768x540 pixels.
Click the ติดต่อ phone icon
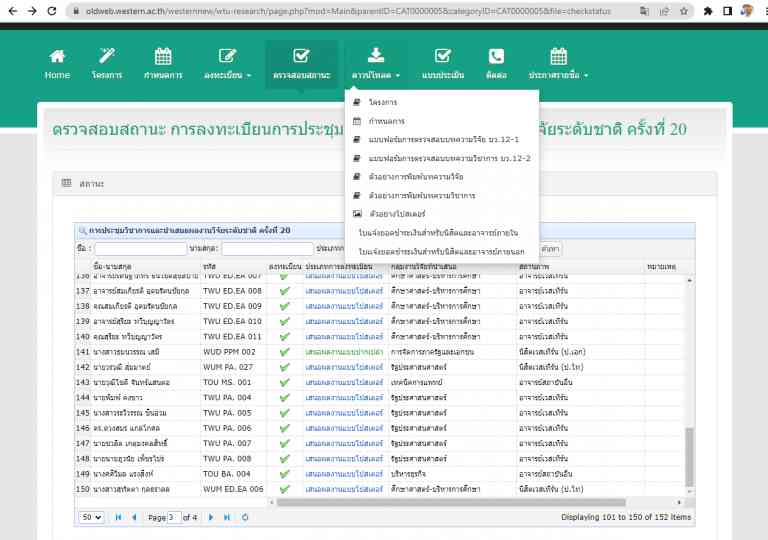[496, 56]
